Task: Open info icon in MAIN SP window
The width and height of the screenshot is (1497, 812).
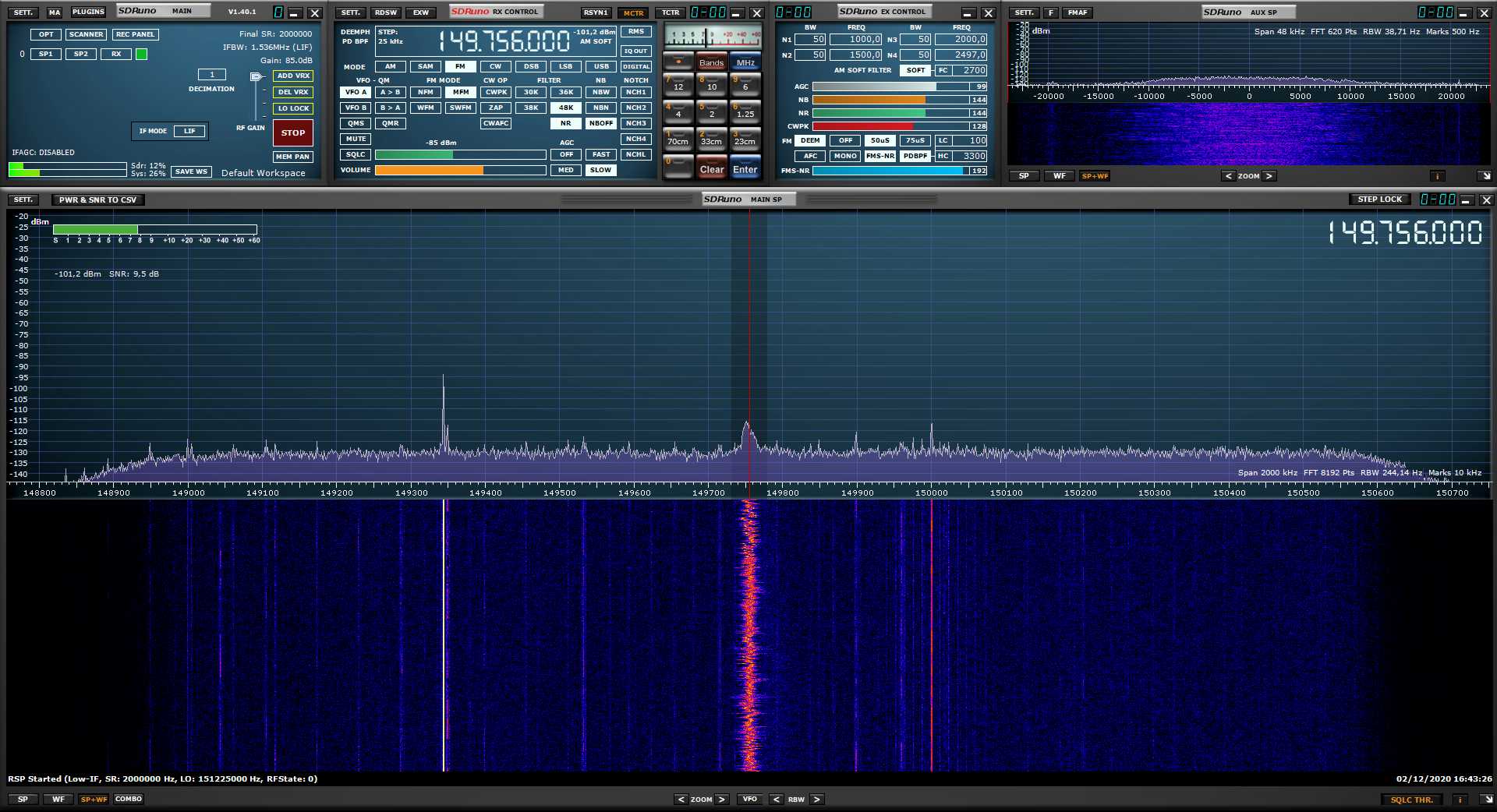Action: point(1460,800)
